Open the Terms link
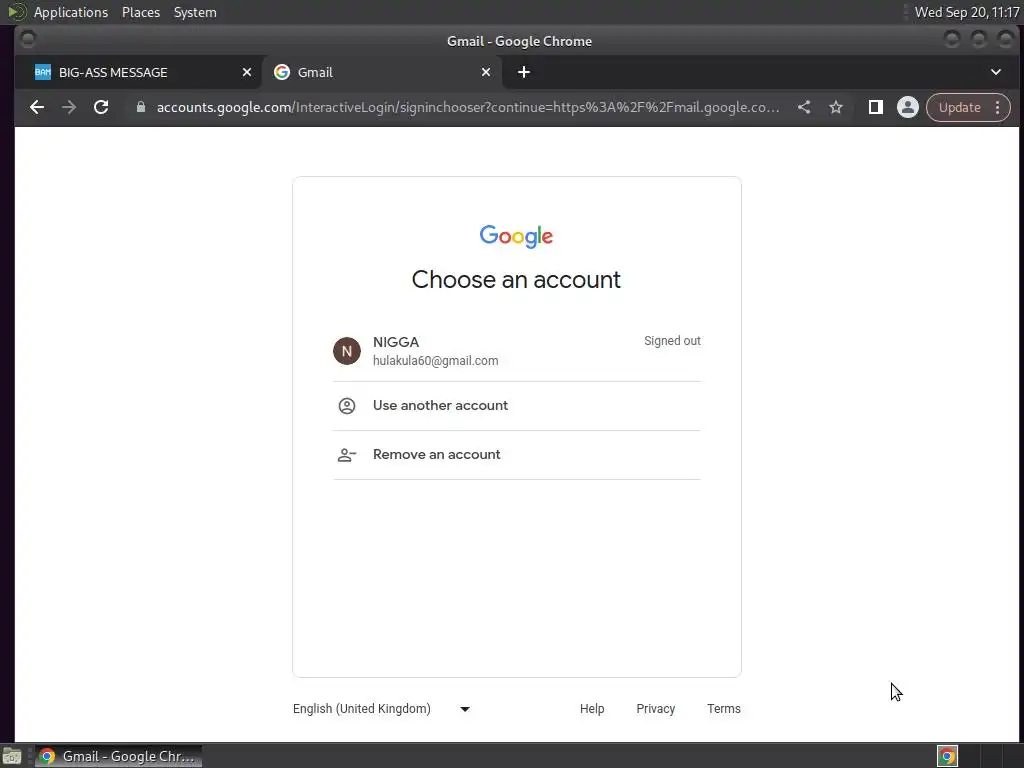The height and width of the screenshot is (768, 1024). [x=724, y=709]
